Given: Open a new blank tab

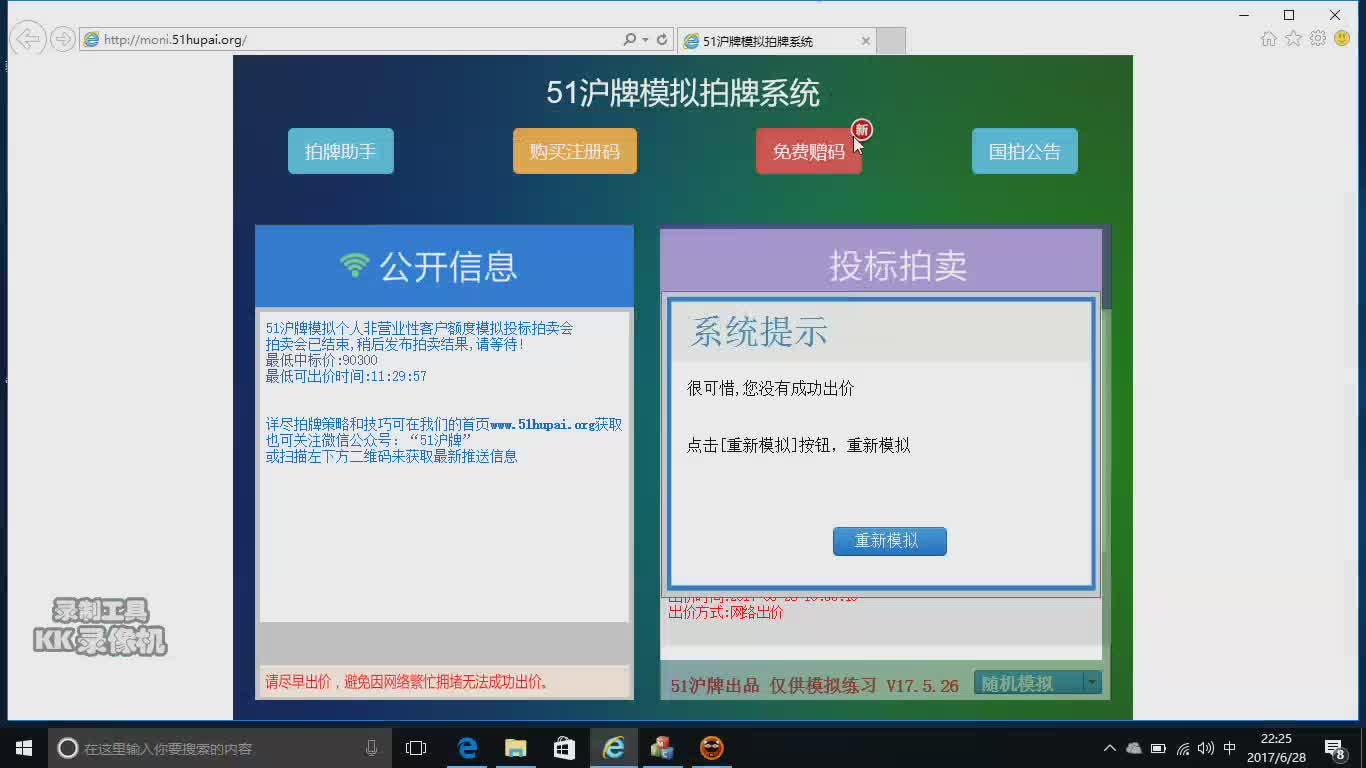Looking at the screenshot, I should [x=891, y=41].
